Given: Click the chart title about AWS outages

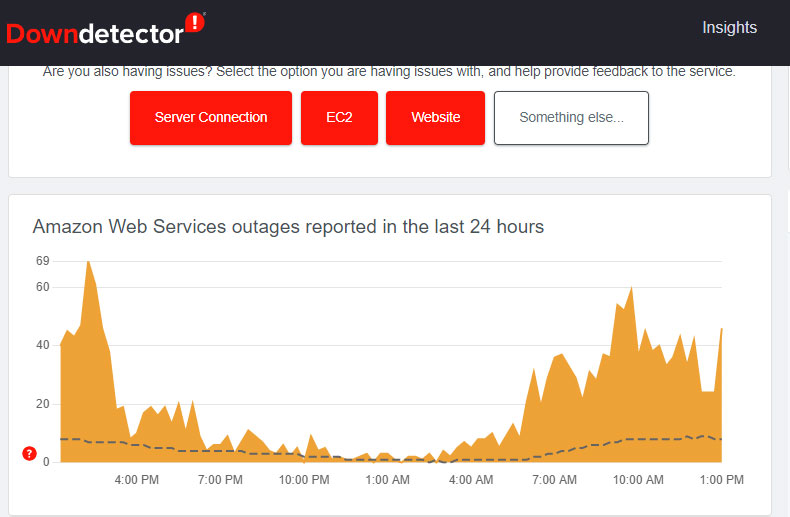Looking at the screenshot, I should tap(288, 227).
